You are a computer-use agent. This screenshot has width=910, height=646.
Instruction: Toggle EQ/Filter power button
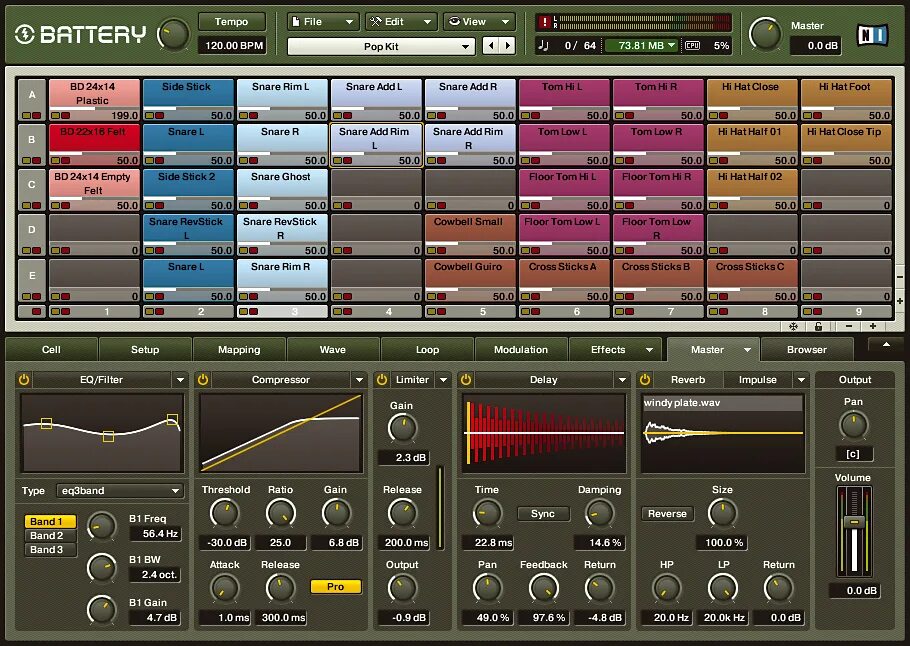[24, 380]
